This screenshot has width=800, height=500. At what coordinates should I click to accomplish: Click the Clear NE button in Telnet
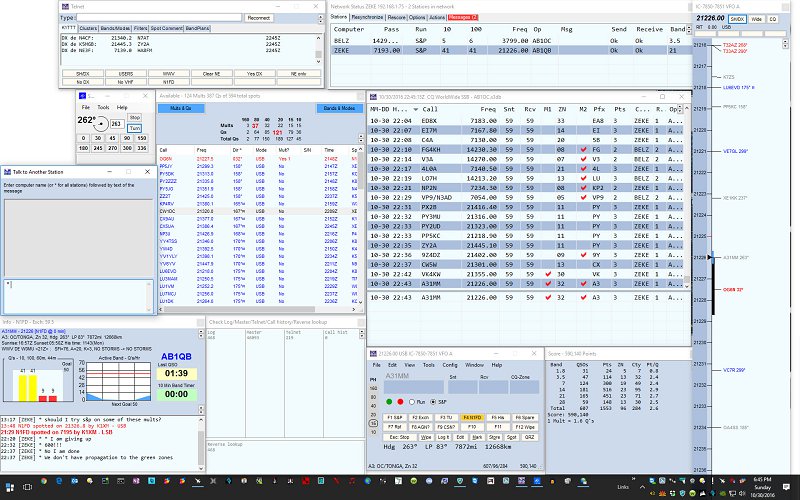tap(211, 73)
